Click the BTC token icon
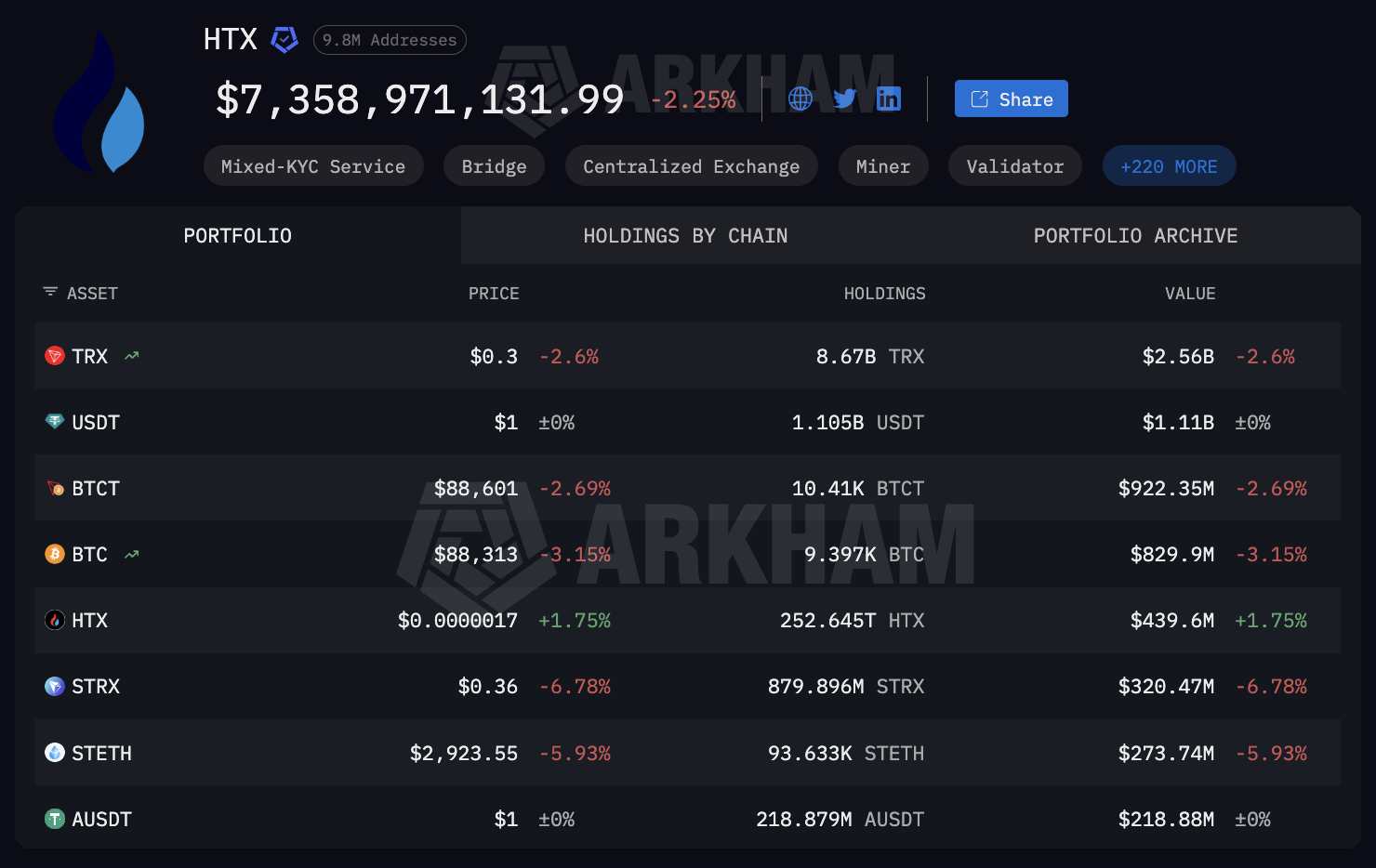This screenshot has height=868, width=1376. (55, 554)
